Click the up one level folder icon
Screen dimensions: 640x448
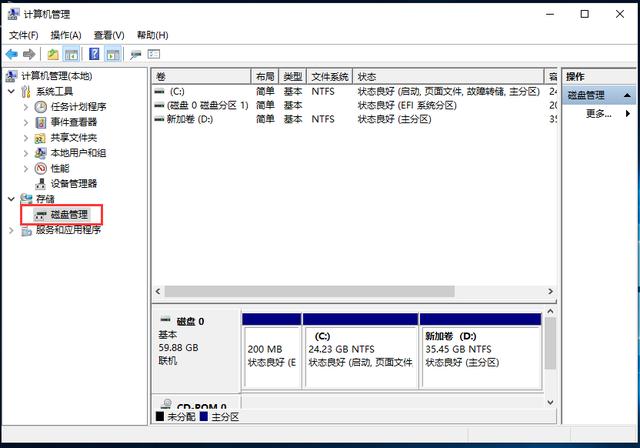coord(53,54)
